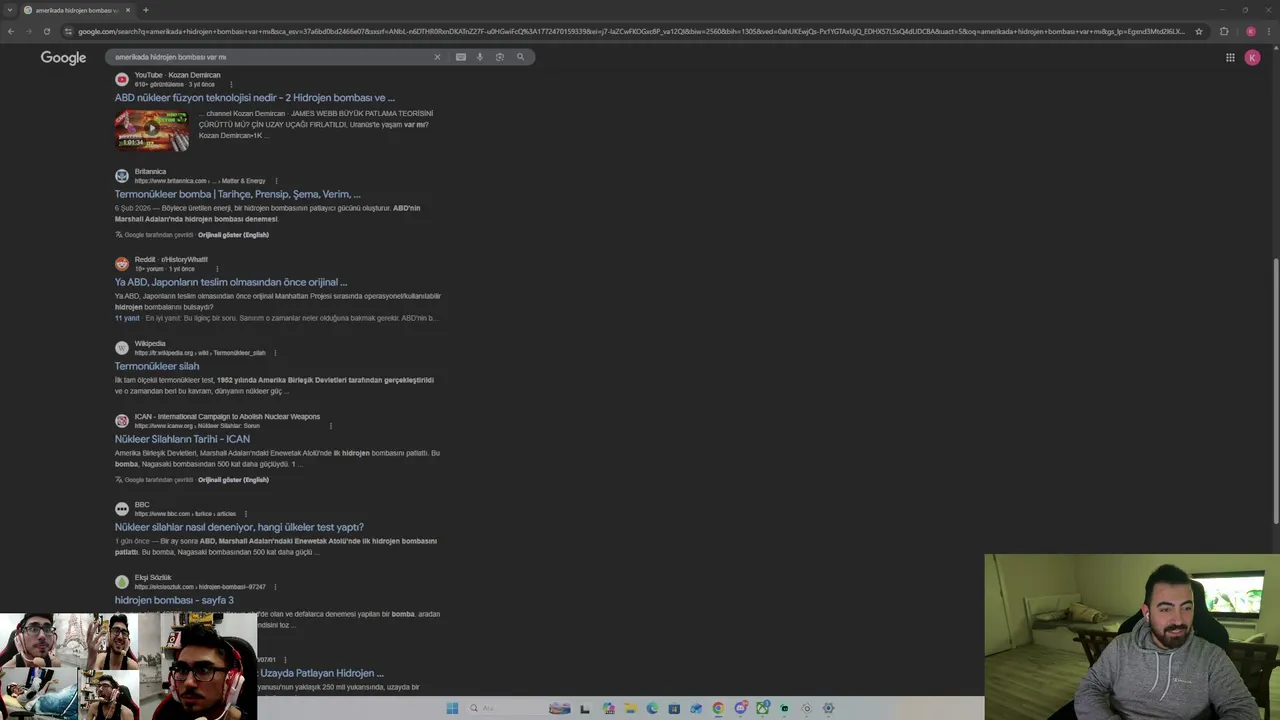
Task: Open Microsoft Edge from the taskbar
Action: 652,708
